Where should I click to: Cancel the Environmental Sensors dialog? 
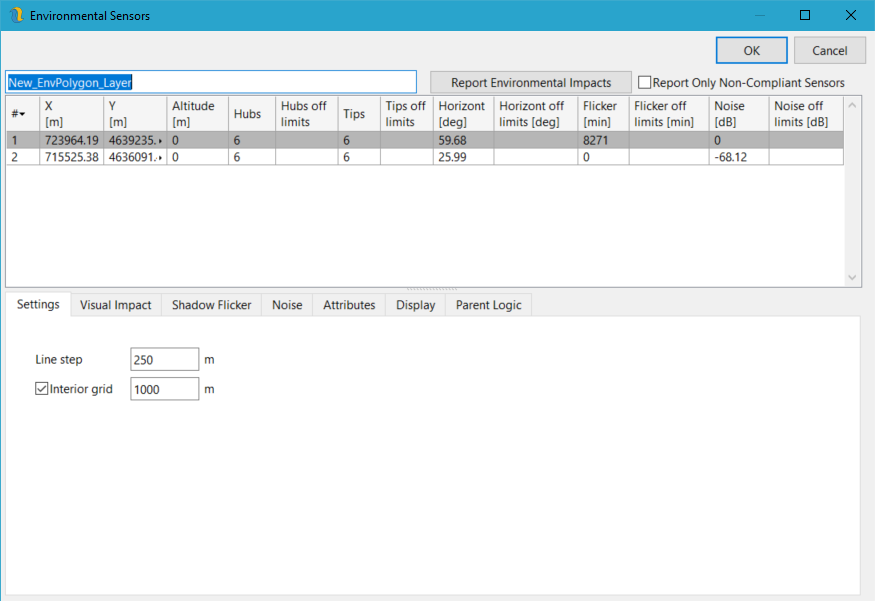tap(829, 51)
